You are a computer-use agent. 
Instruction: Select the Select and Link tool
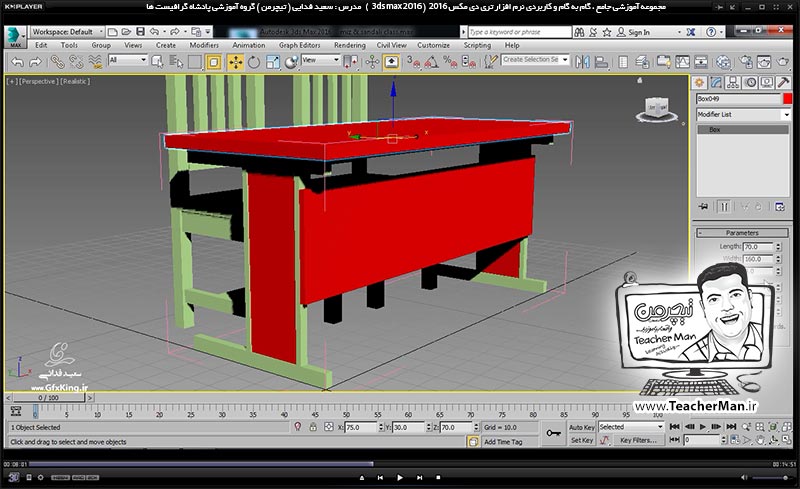[x=57, y=62]
